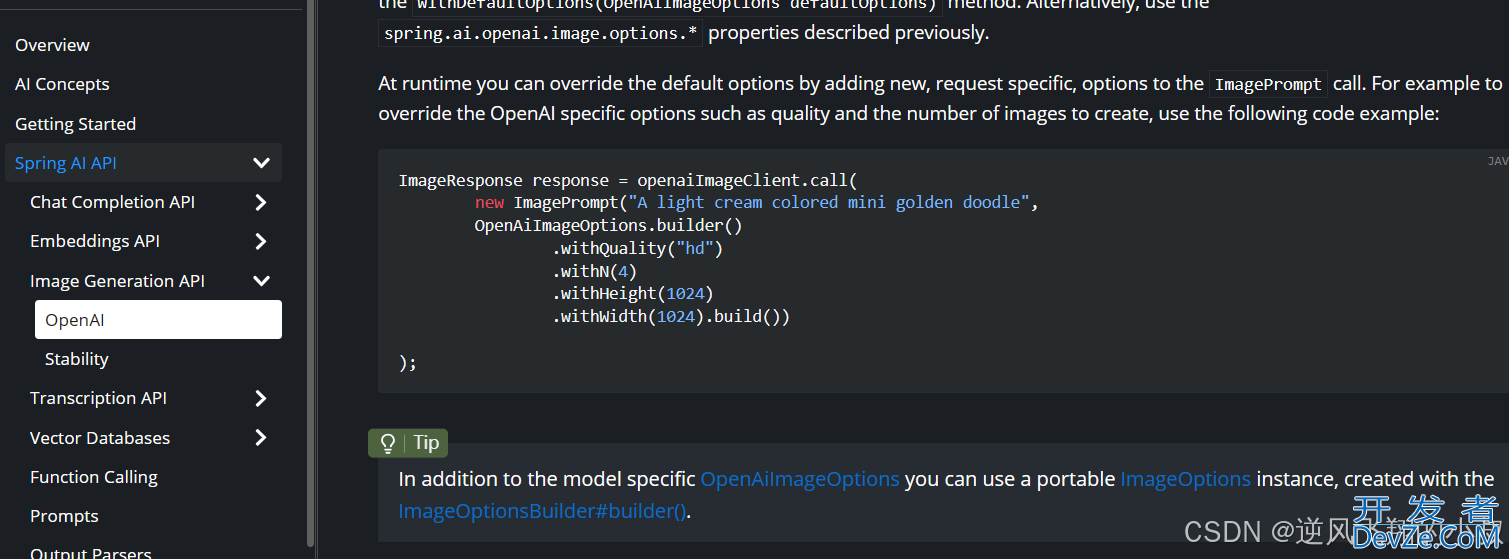Collapse the Spring AI API section chevron
Image resolution: width=1509 pixels, height=559 pixels.
click(261, 163)
